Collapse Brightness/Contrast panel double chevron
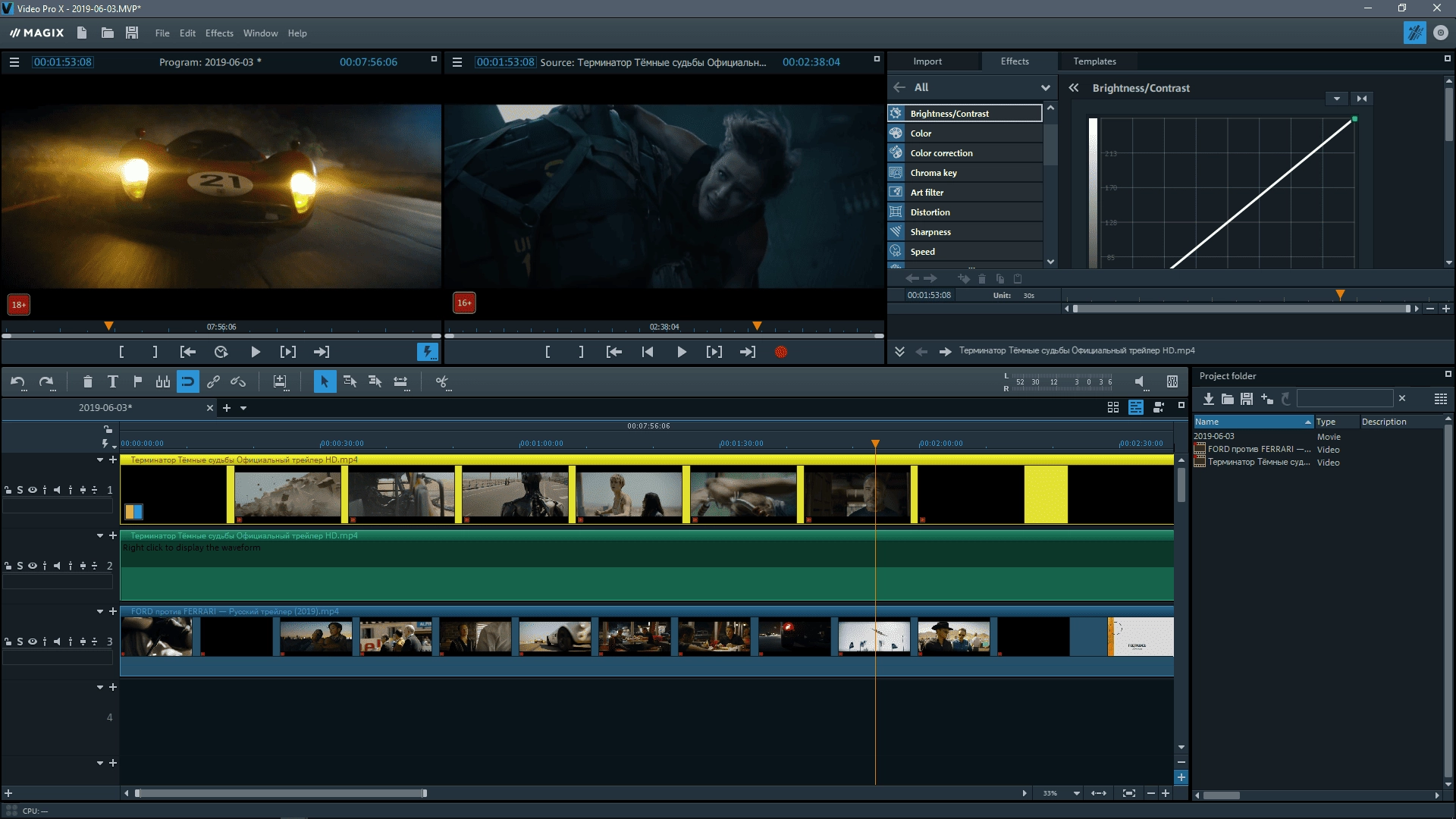The image size is (1456, 819). coord(1074,88)
